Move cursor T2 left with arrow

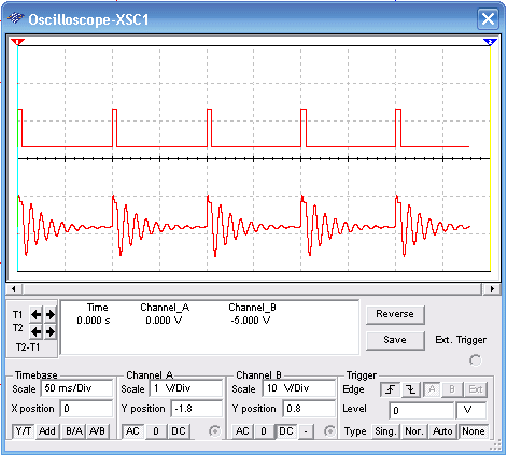36,332
